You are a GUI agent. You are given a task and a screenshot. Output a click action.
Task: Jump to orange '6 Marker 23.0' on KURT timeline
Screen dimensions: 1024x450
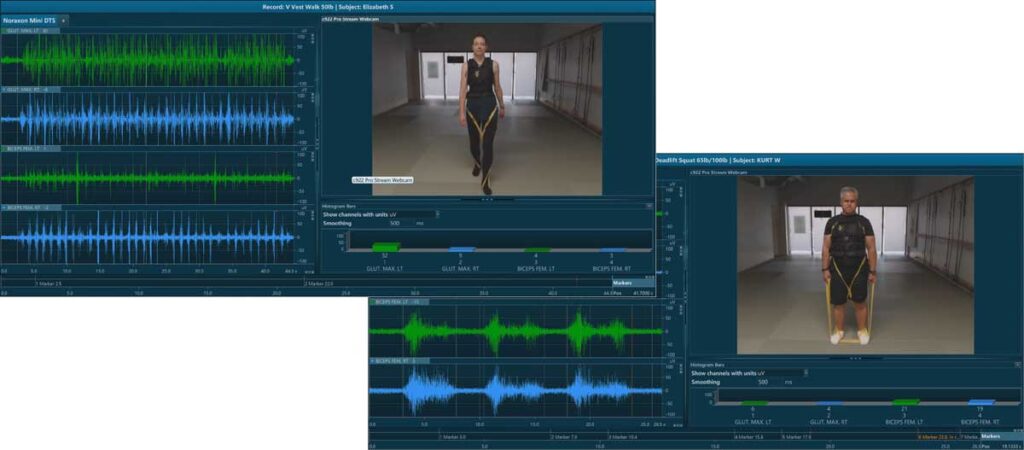tap(938, 436)
